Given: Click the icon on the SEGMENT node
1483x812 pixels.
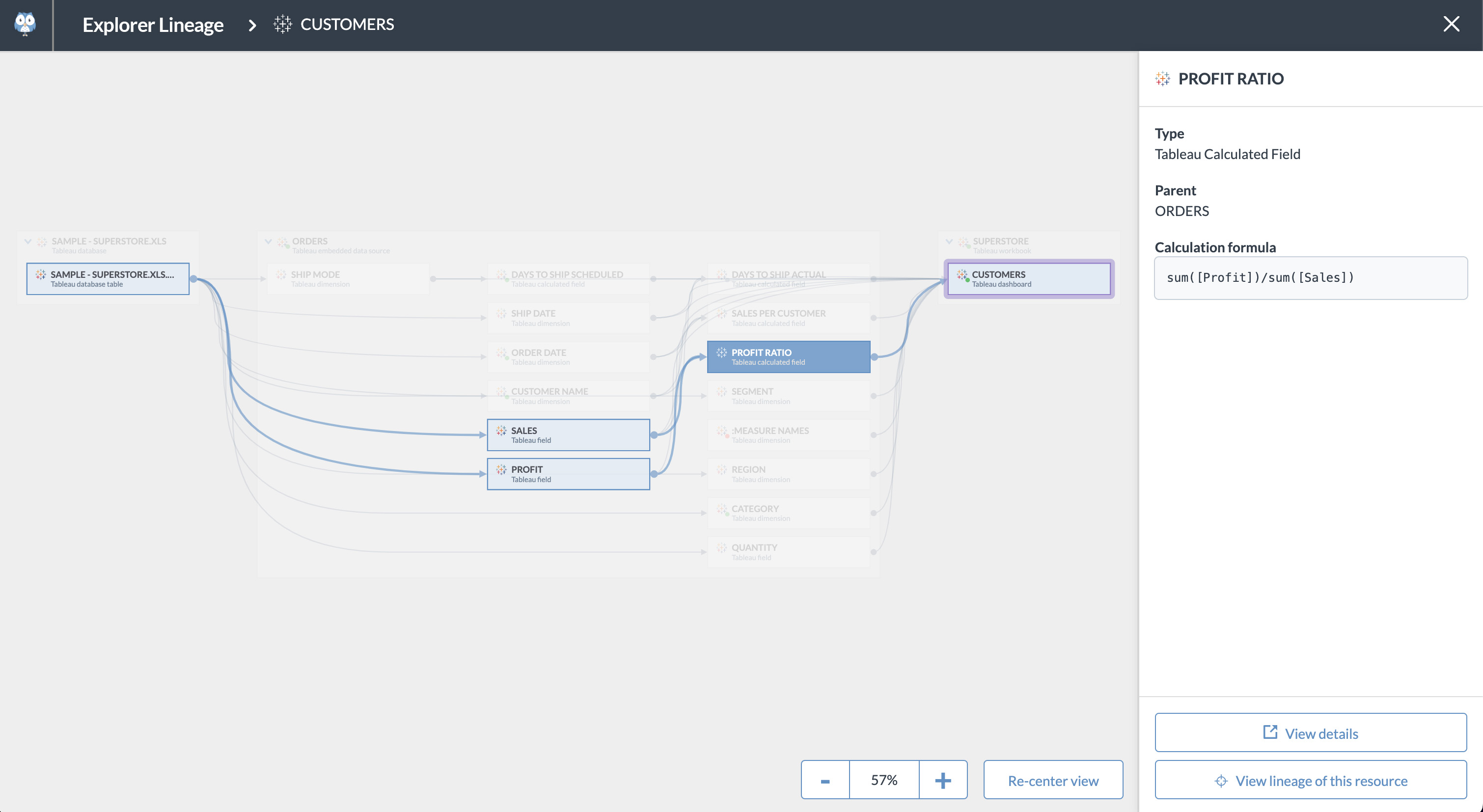Looking at the screenshot, I should (721, 391).
